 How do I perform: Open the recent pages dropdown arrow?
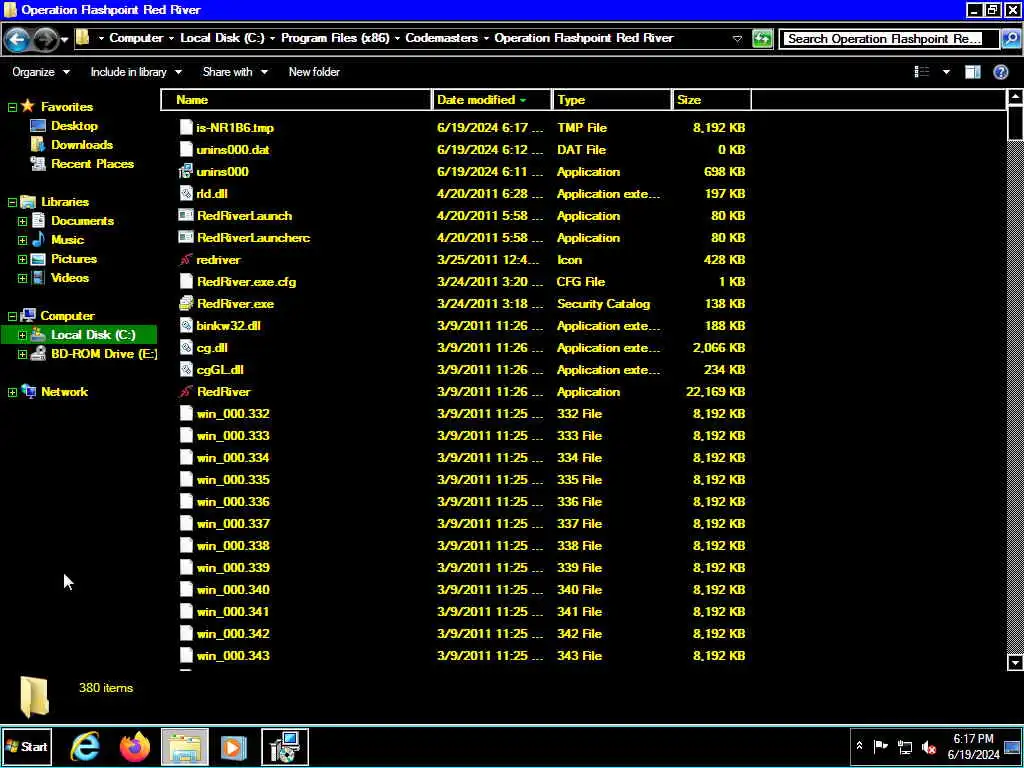click(x=64, y=39)
